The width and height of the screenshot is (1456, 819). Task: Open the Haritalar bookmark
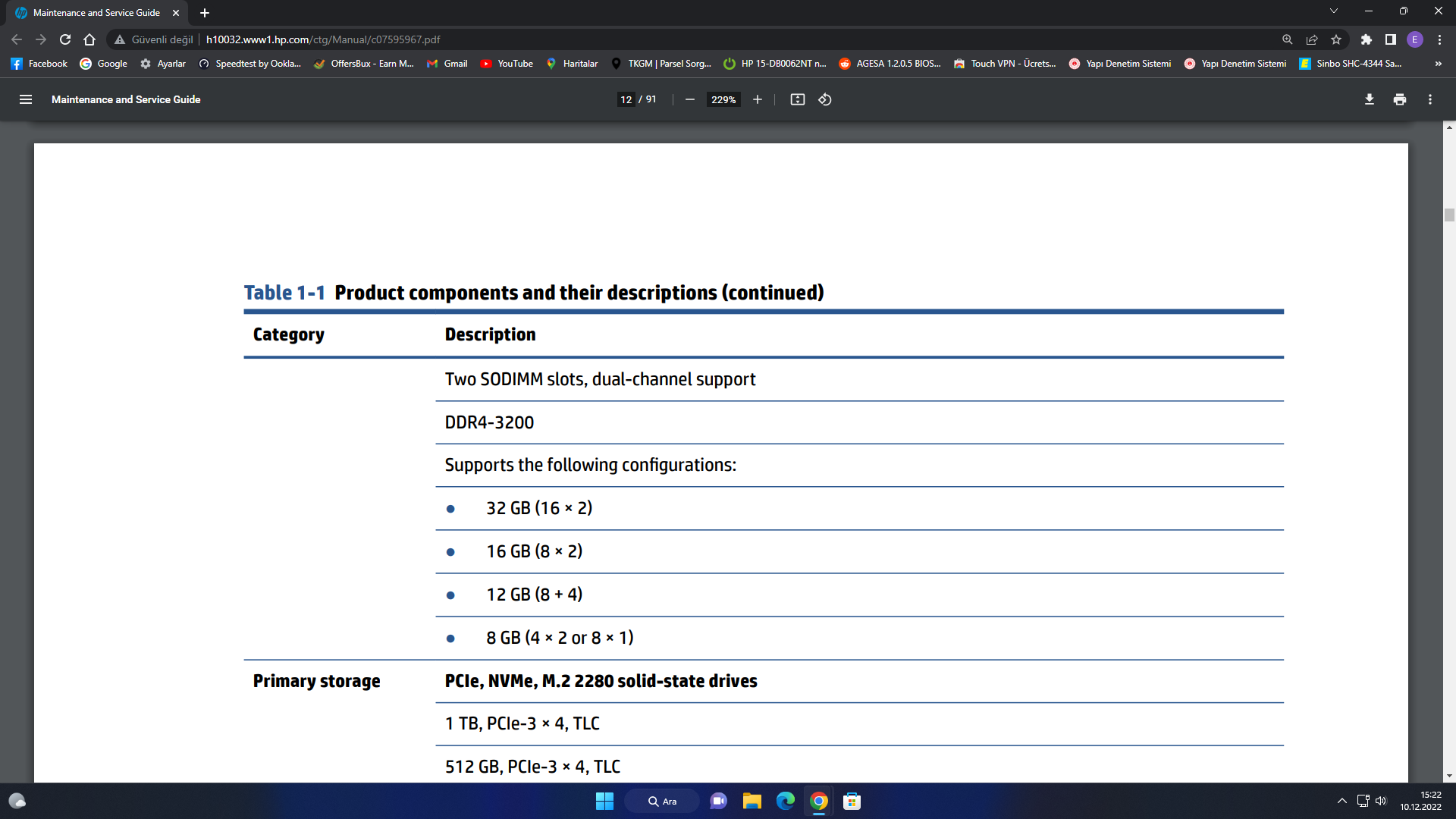point(573,64)
